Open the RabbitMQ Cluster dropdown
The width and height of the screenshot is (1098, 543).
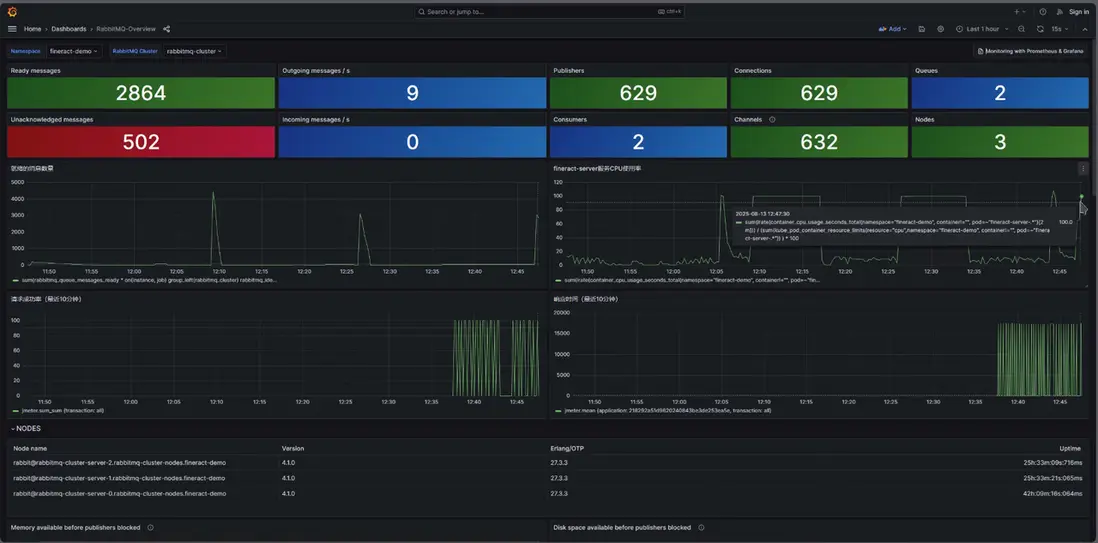(194, 51)
